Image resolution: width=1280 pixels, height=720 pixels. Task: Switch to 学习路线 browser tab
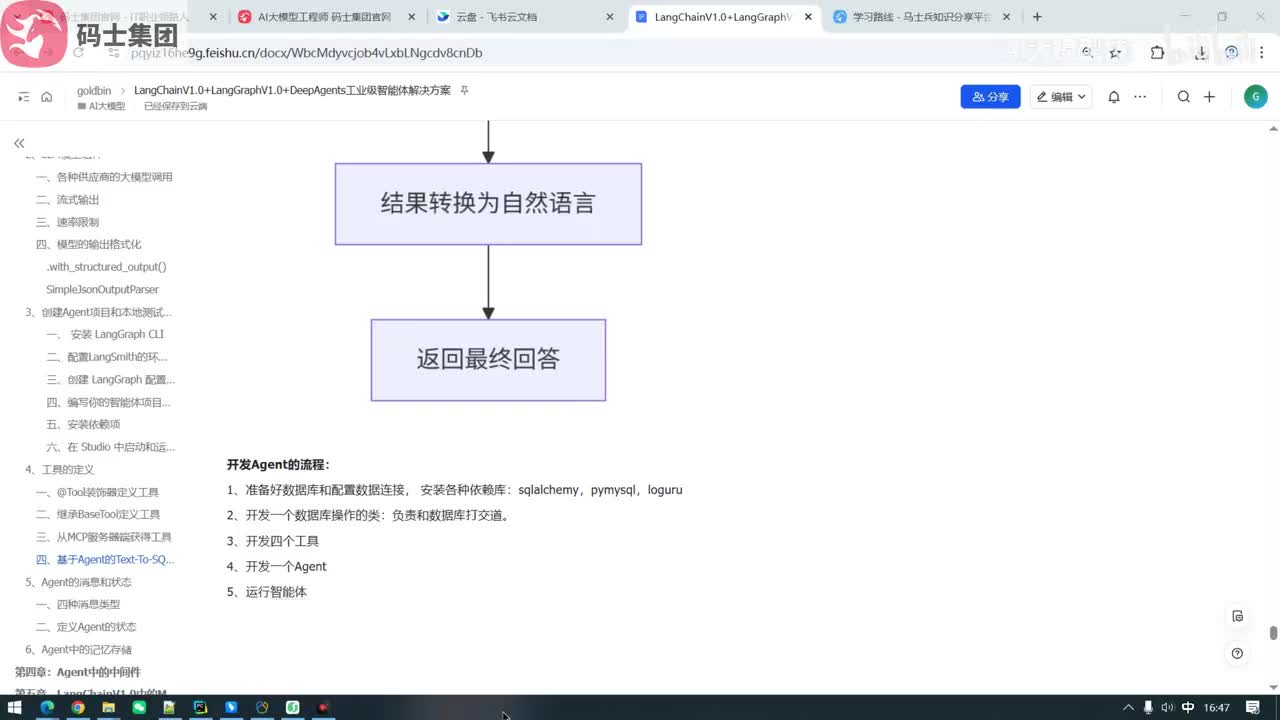coord(920,17)
